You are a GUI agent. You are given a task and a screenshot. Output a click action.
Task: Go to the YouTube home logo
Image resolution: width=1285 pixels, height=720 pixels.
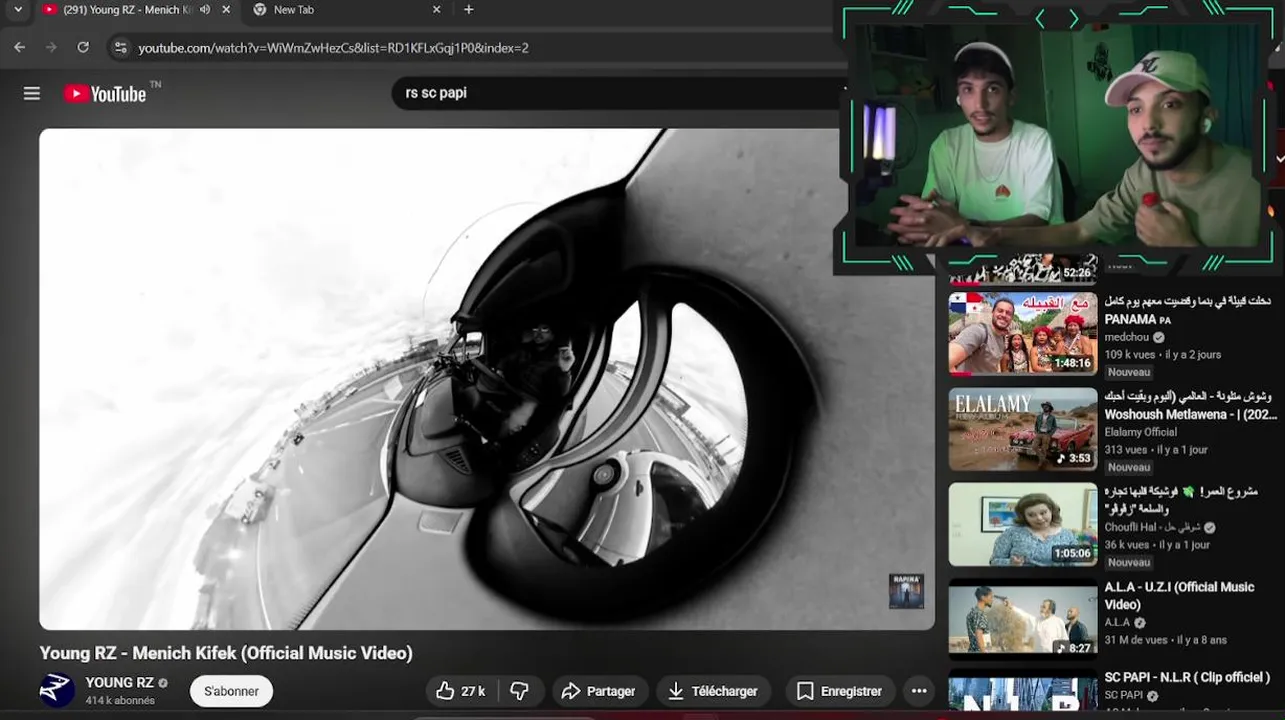105,93
